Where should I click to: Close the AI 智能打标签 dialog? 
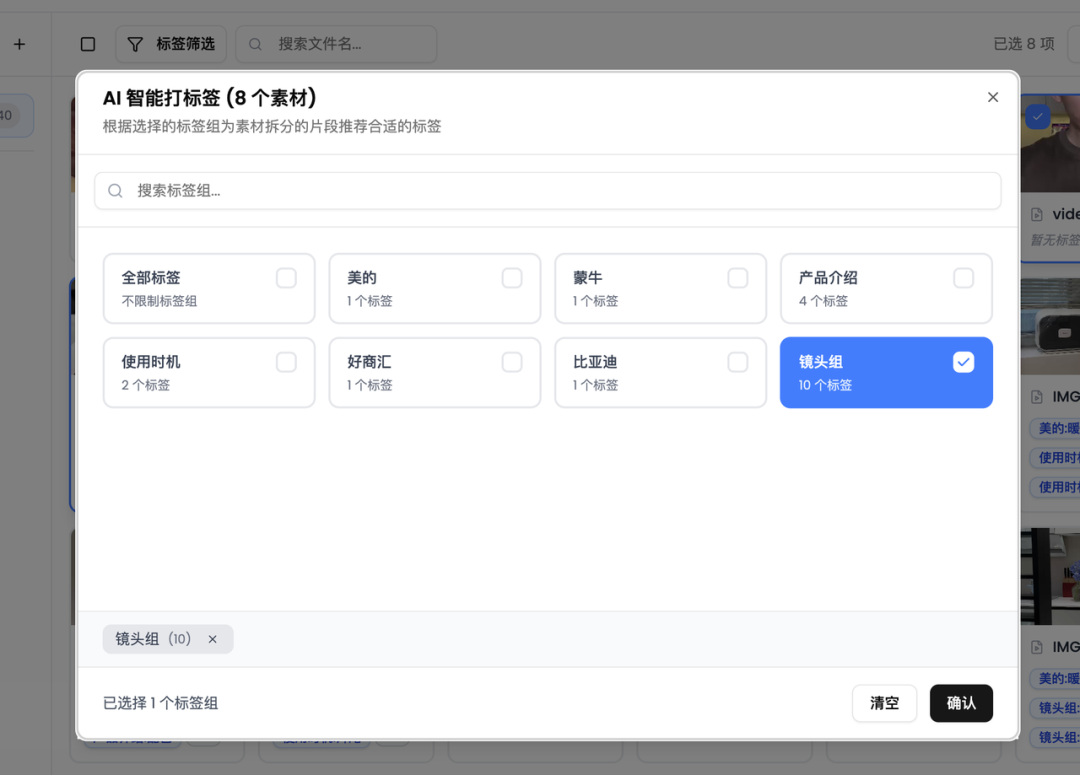993,97
